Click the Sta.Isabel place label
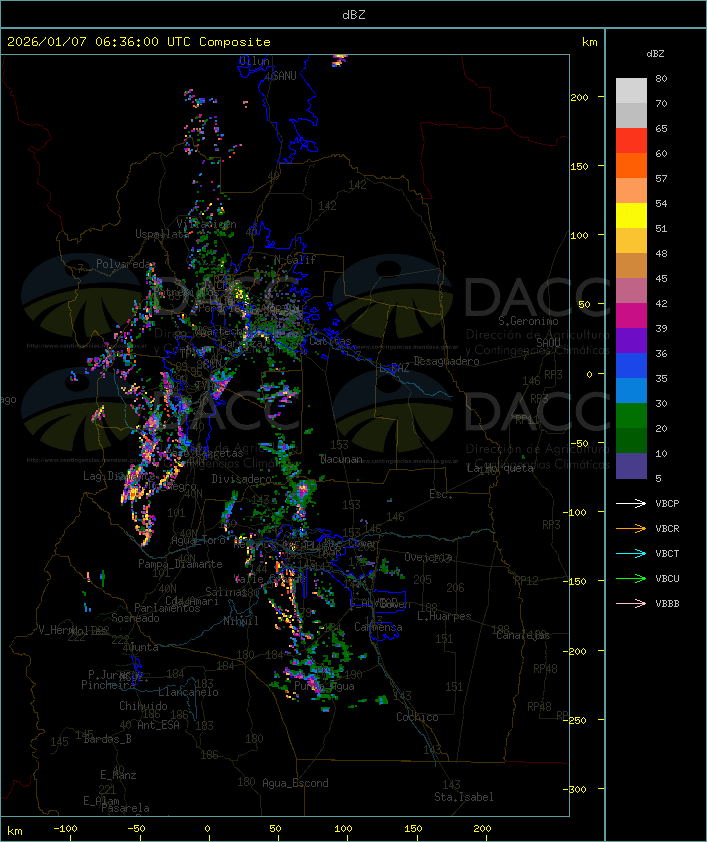Viewport: 707px width, 842px height. coord(464,797)
